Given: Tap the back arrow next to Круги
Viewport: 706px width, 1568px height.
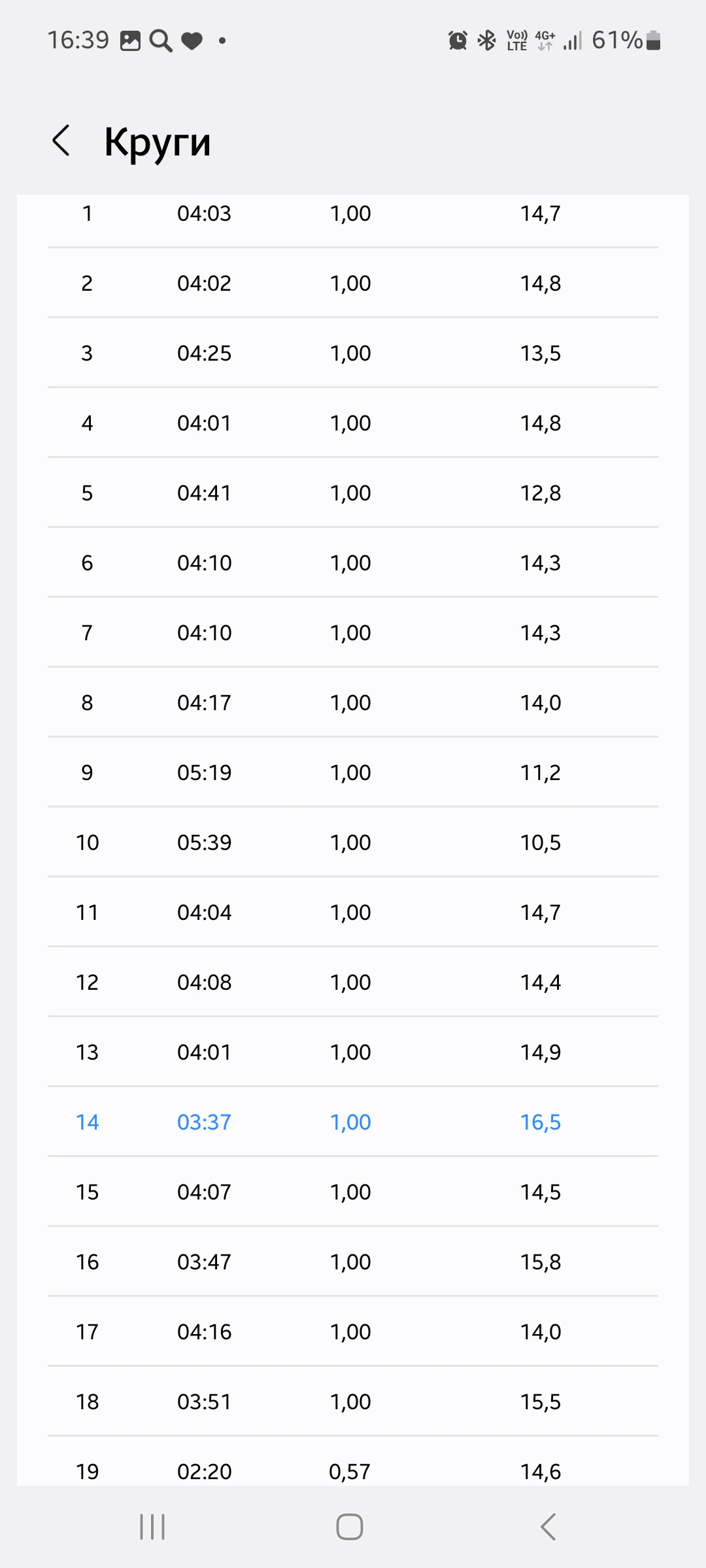Looking at the screenshot, I should point(61,140).
